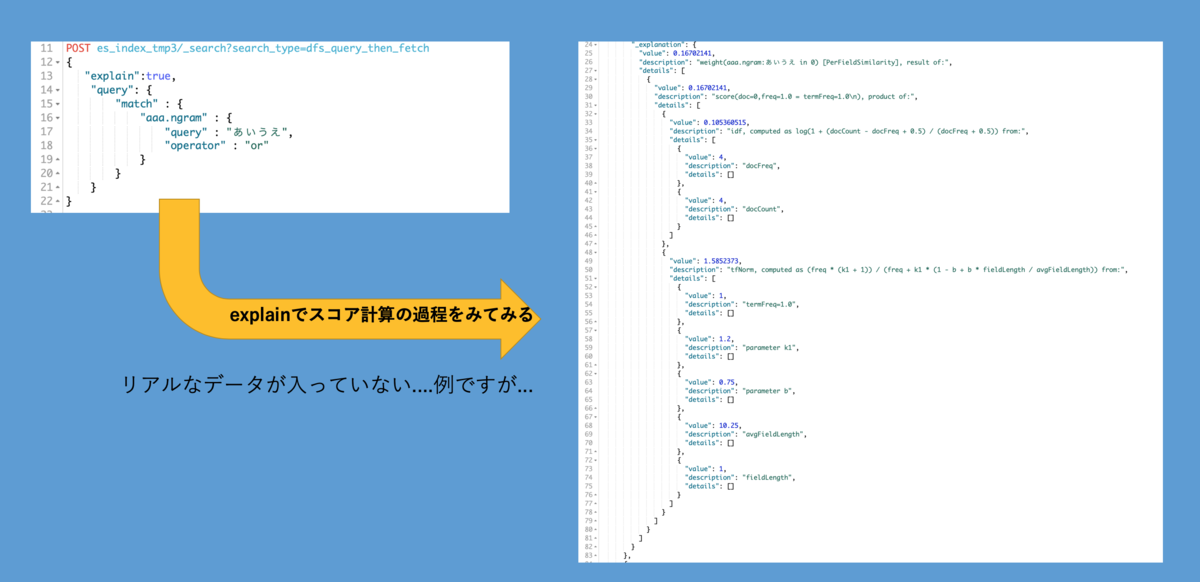Screen dimensions: 1200x582
Task: Collapse the "match" block at line 15
Action: (x=57, y=104)
